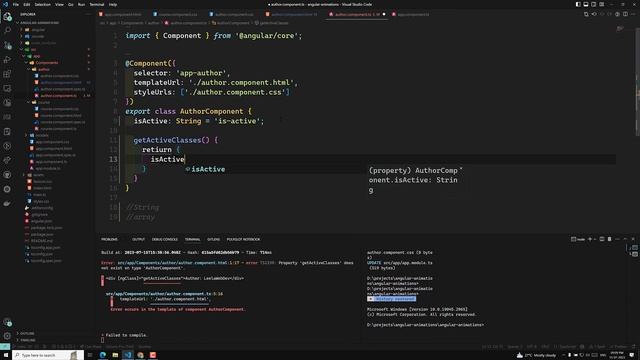Collapse the src folder in Explorer
Screen dimensions: 640x360
point(33,50)
